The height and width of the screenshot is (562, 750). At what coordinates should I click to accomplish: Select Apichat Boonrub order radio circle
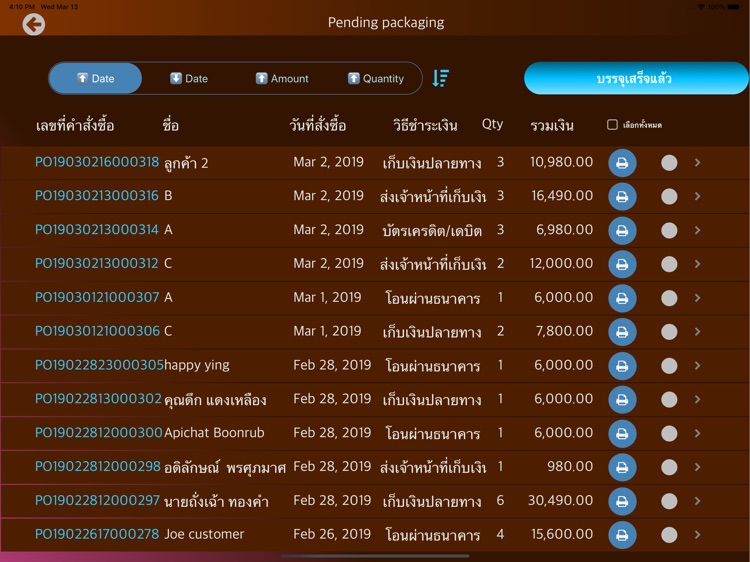point(669,433)
